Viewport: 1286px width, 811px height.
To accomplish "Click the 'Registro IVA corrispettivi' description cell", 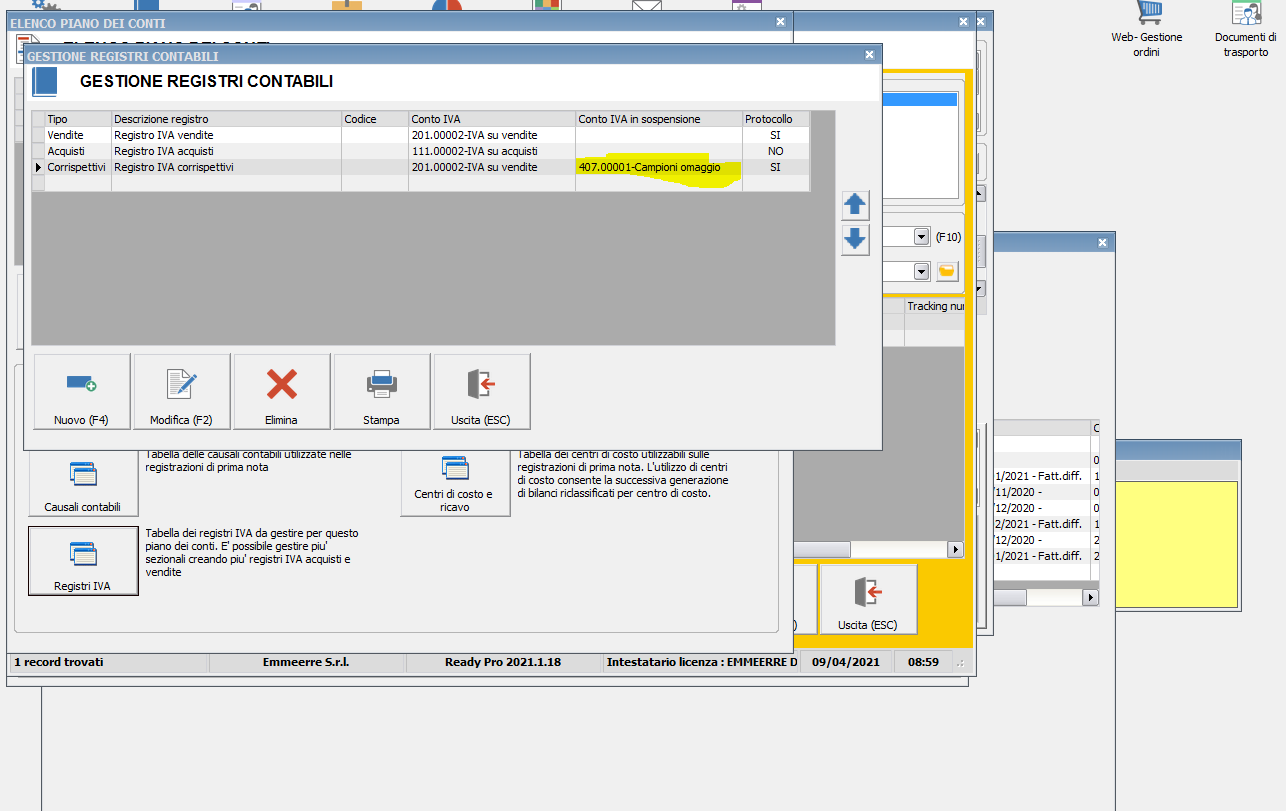I will point(226,167).
